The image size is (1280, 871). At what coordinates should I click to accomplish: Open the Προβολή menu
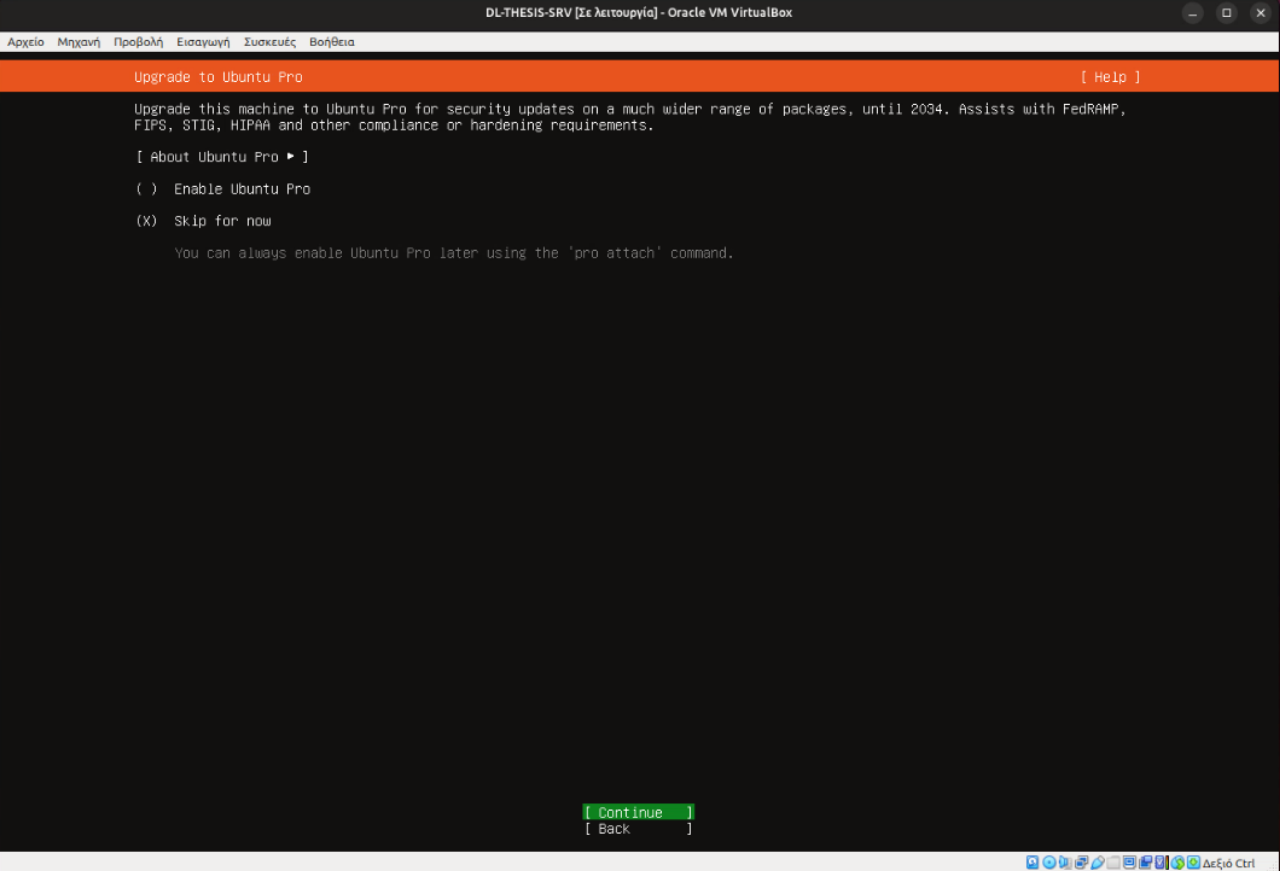coord(138,42)
